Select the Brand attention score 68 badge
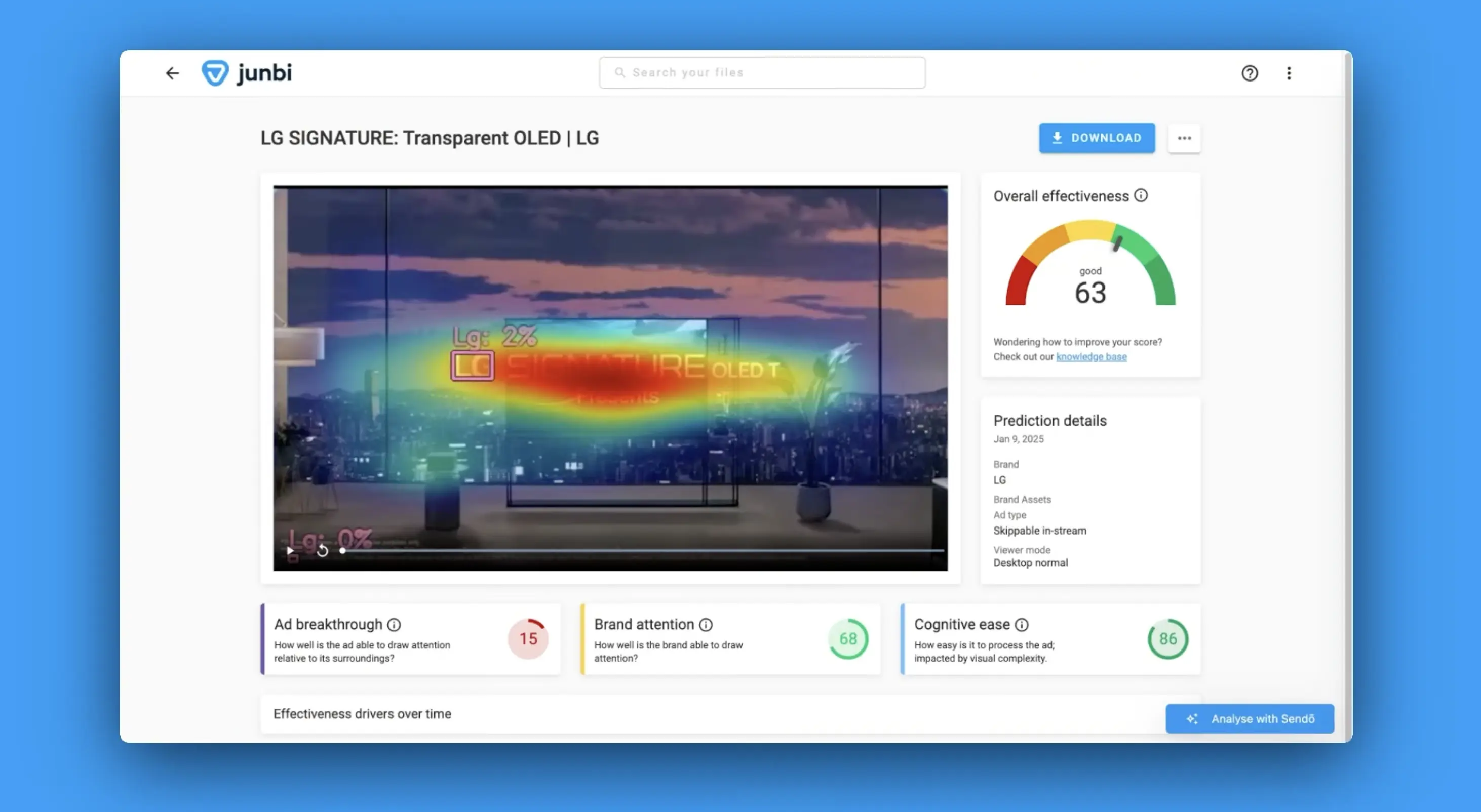1481x812 pixels. 848,638
